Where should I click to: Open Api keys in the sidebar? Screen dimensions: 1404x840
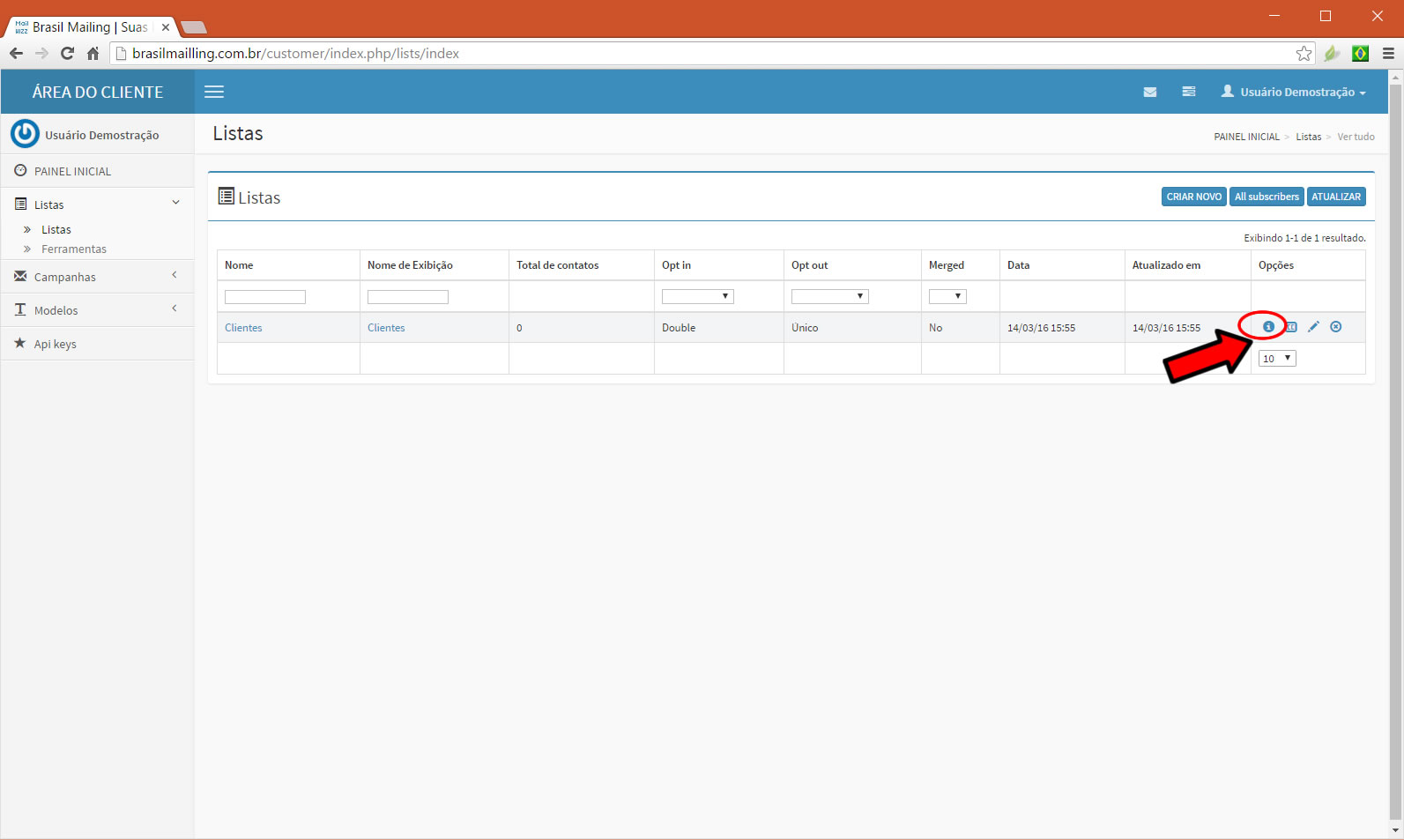pyautogui.click(x=98, y=344)
